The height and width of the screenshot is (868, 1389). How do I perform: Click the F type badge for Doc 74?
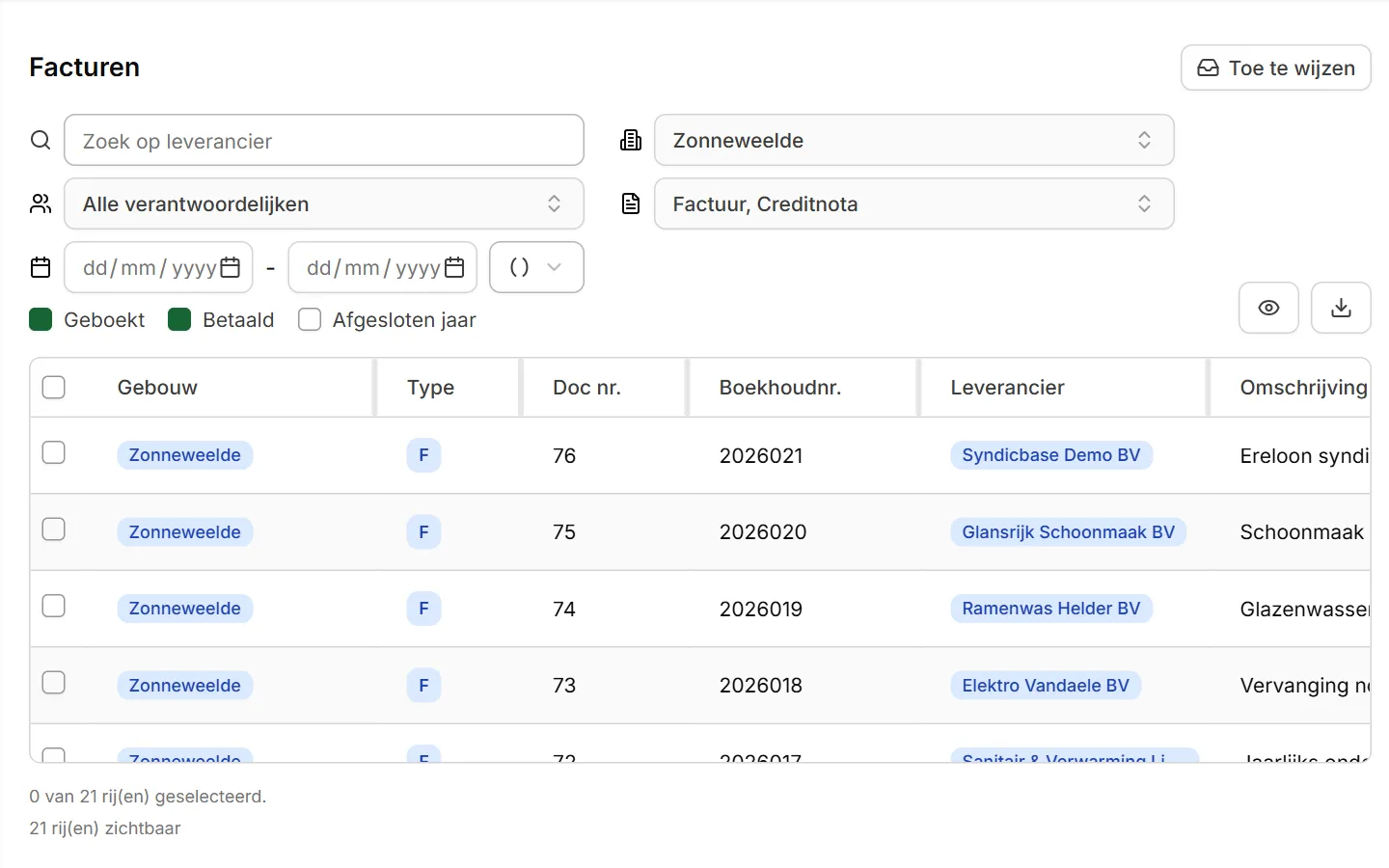423,609
